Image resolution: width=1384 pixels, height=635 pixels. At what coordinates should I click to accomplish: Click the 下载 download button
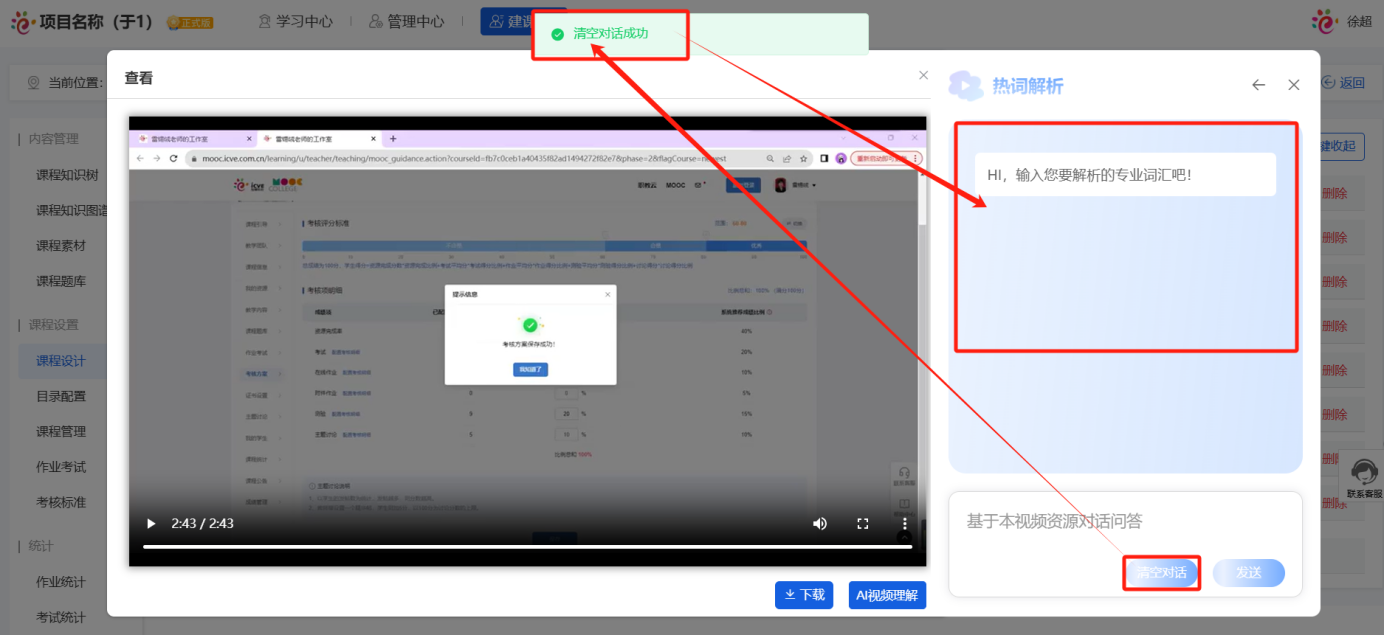804,595
